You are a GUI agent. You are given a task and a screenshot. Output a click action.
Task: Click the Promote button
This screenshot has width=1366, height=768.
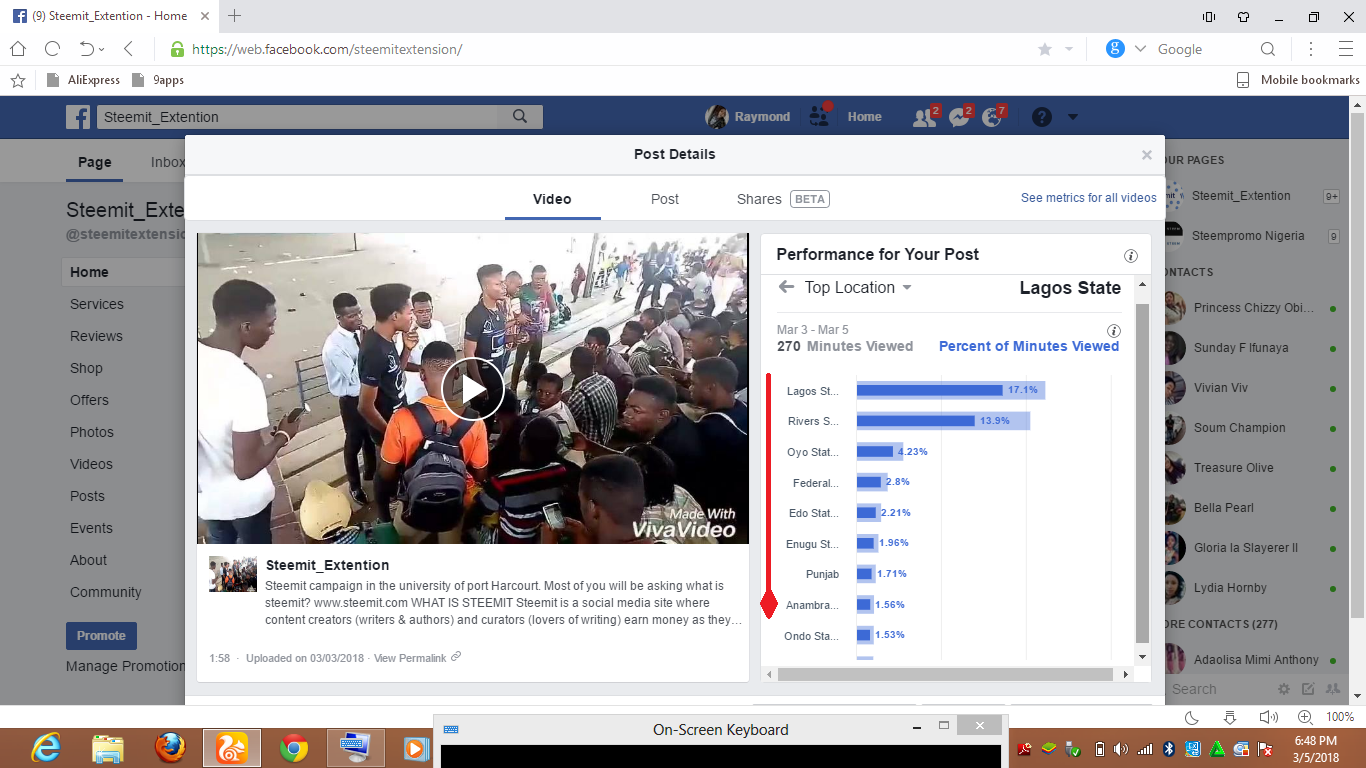coord(101,636)
